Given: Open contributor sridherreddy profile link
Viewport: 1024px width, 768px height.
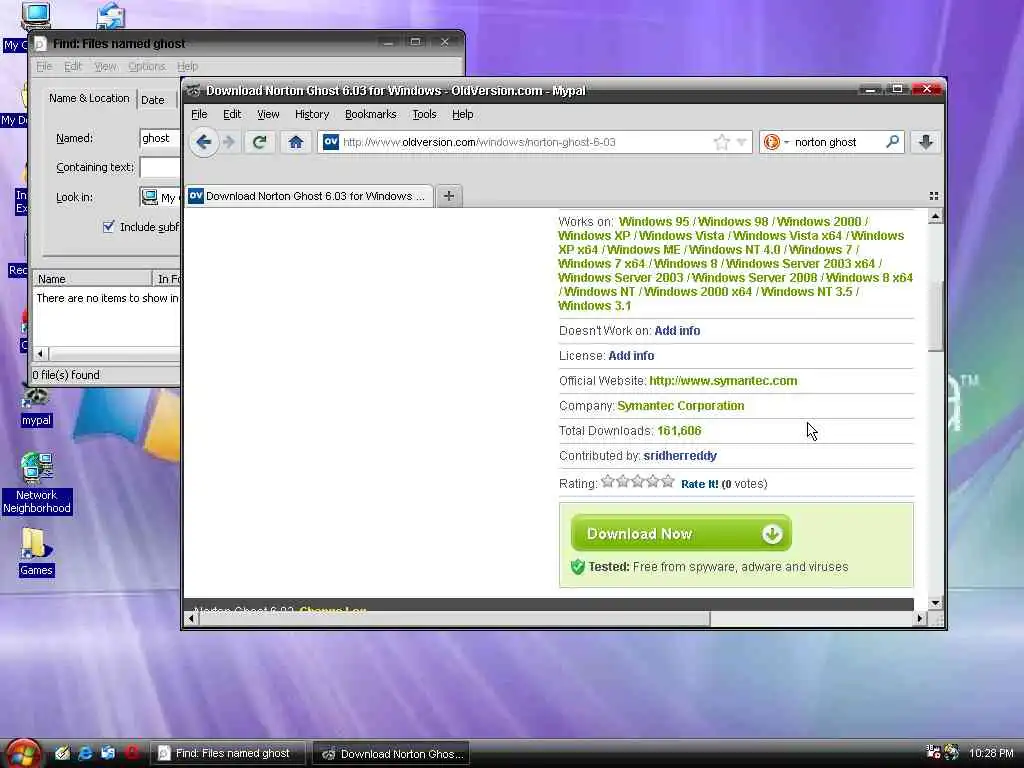Looking at the screenshot, I should [x=680, y=456].
